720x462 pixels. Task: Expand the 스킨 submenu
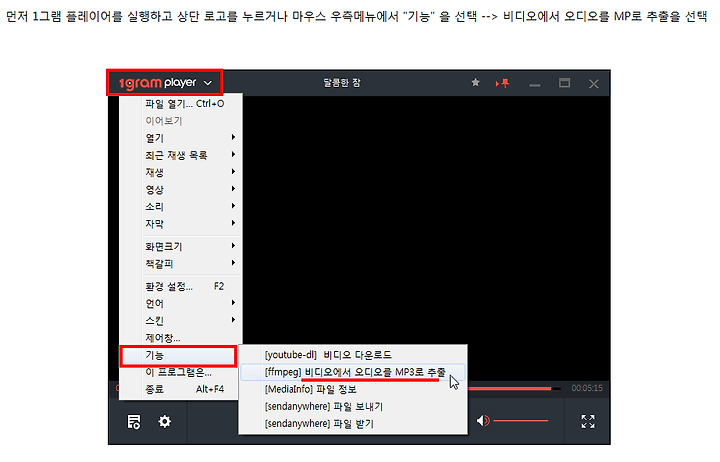tap(181, 321)
